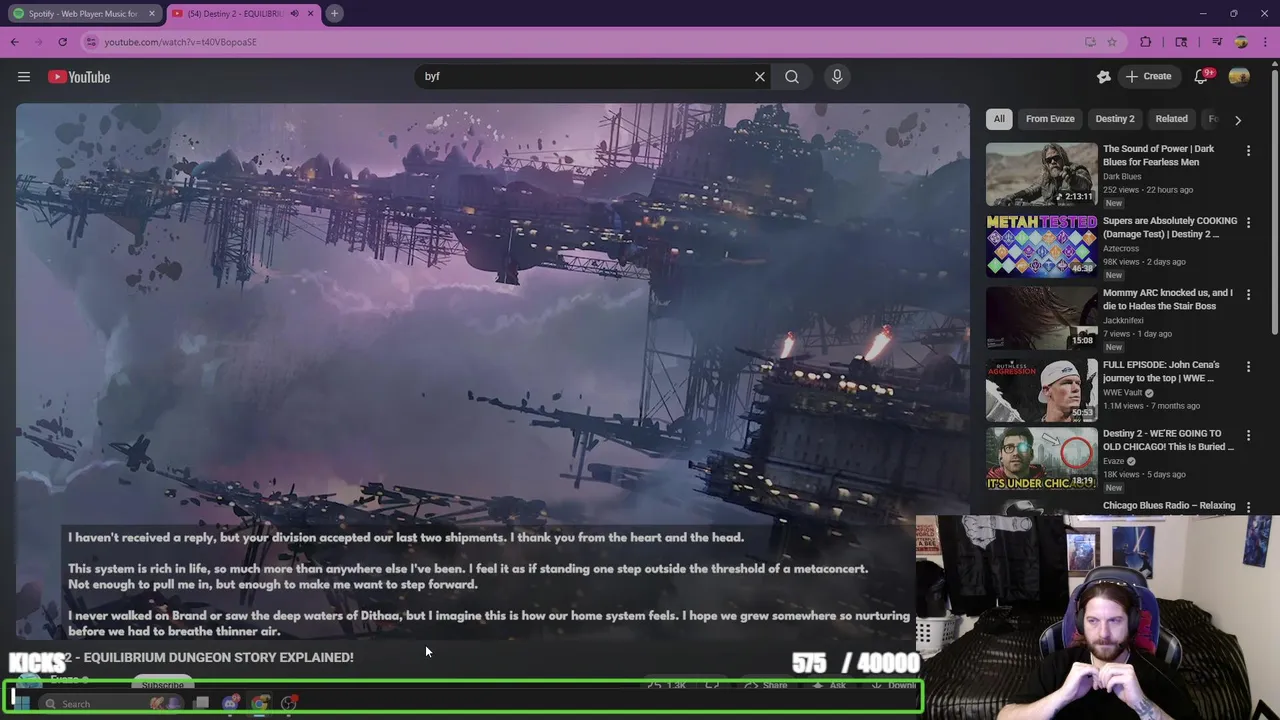Open options menu for Mommy ARC video

point(1248,295)
